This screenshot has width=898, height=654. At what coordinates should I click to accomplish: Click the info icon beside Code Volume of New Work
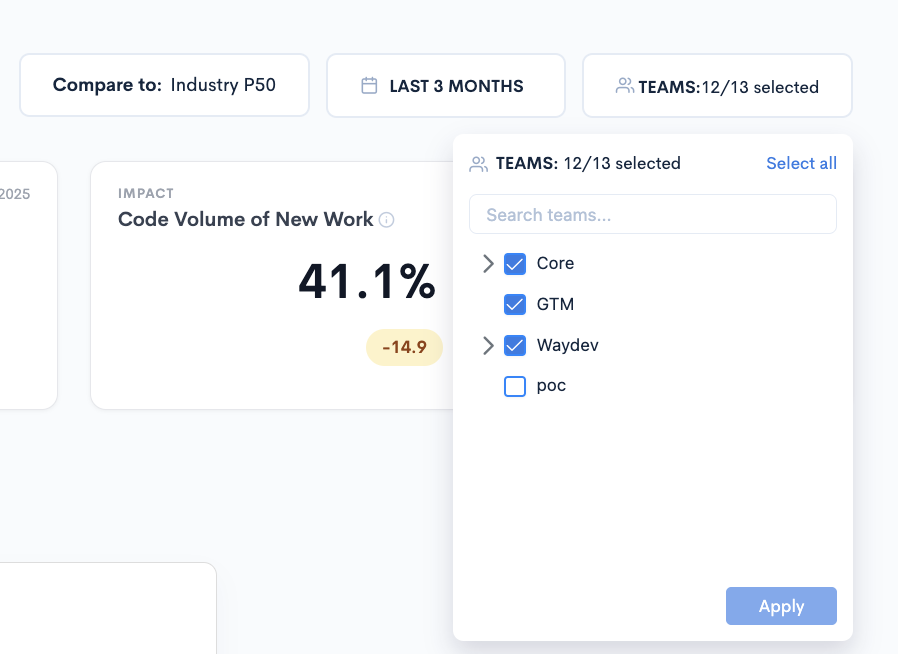point(387,220)
